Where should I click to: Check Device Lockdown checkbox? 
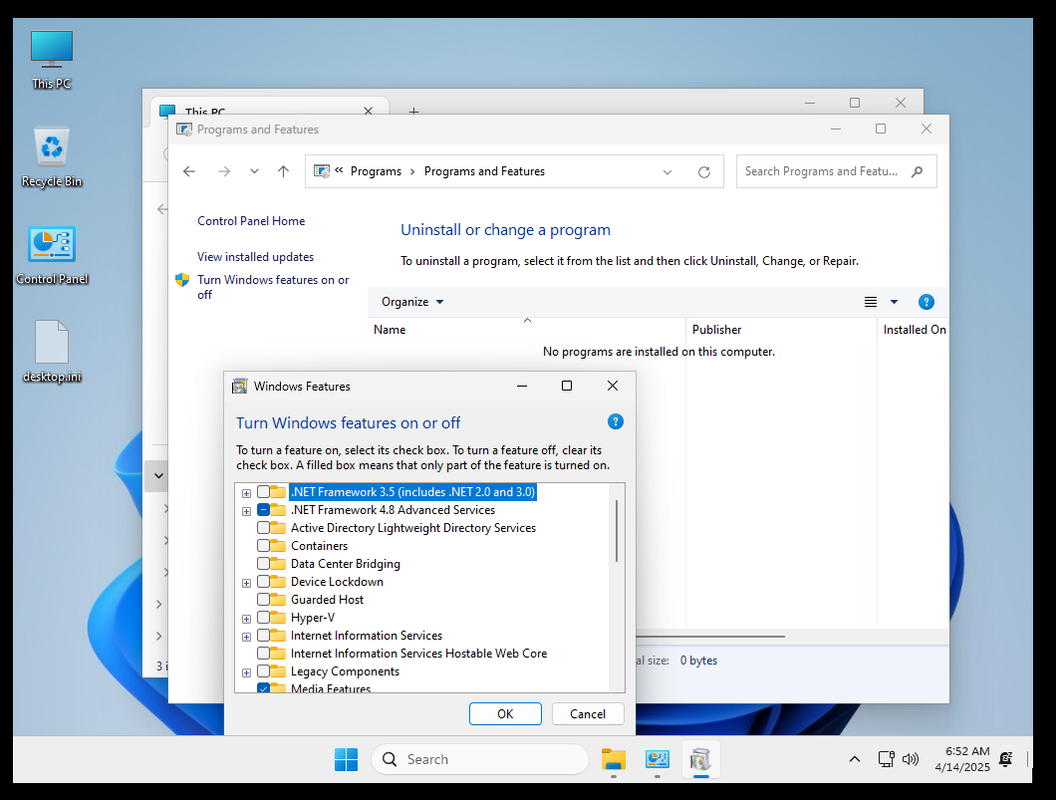[263, 581]
